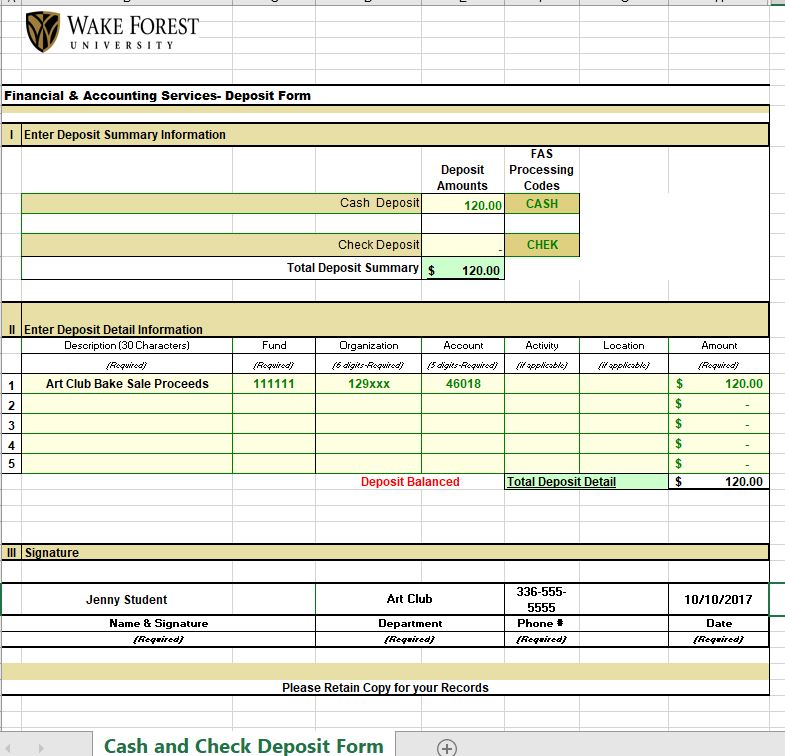Image resolution: width=785 pixels, height=756 pixels.
Task: Click Please Retain Copy for your Records
Action: point(385,687)
